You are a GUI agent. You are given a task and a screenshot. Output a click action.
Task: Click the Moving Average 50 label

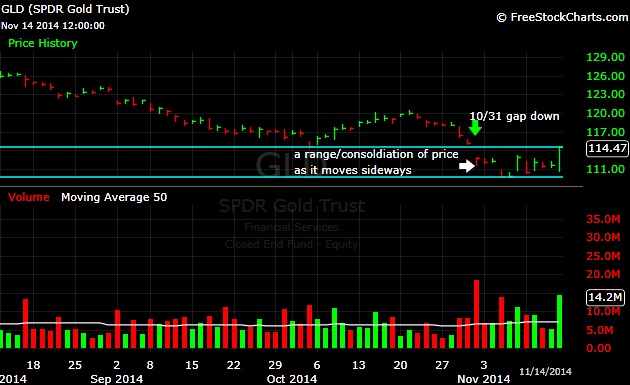click(114, 197)
